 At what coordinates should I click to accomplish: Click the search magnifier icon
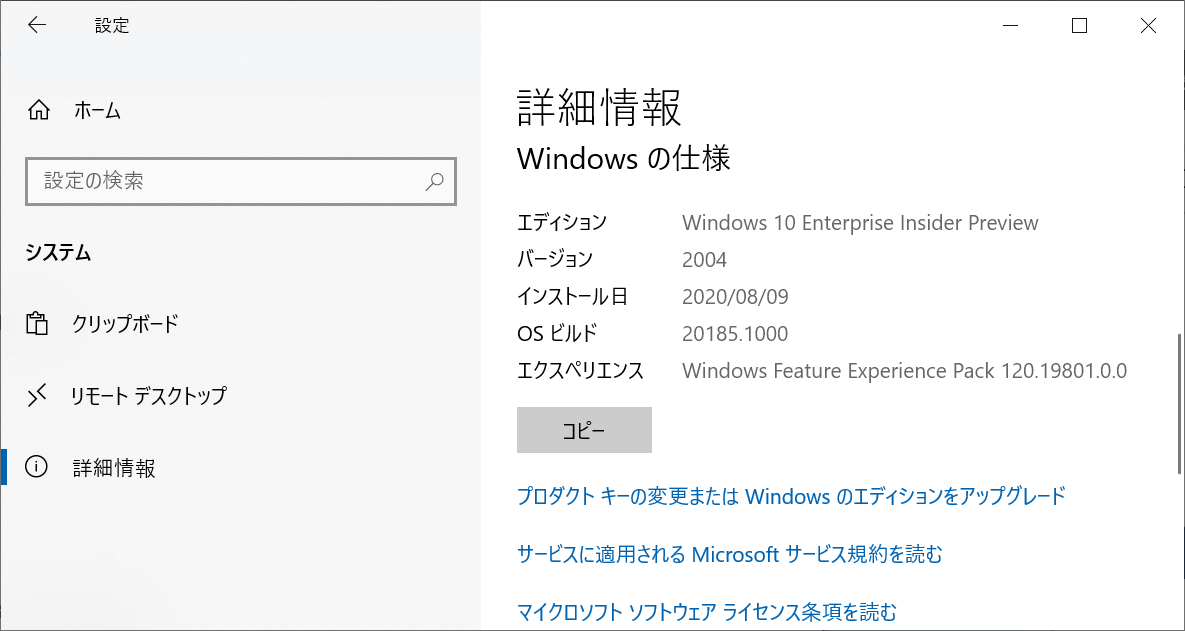[435, 181]
